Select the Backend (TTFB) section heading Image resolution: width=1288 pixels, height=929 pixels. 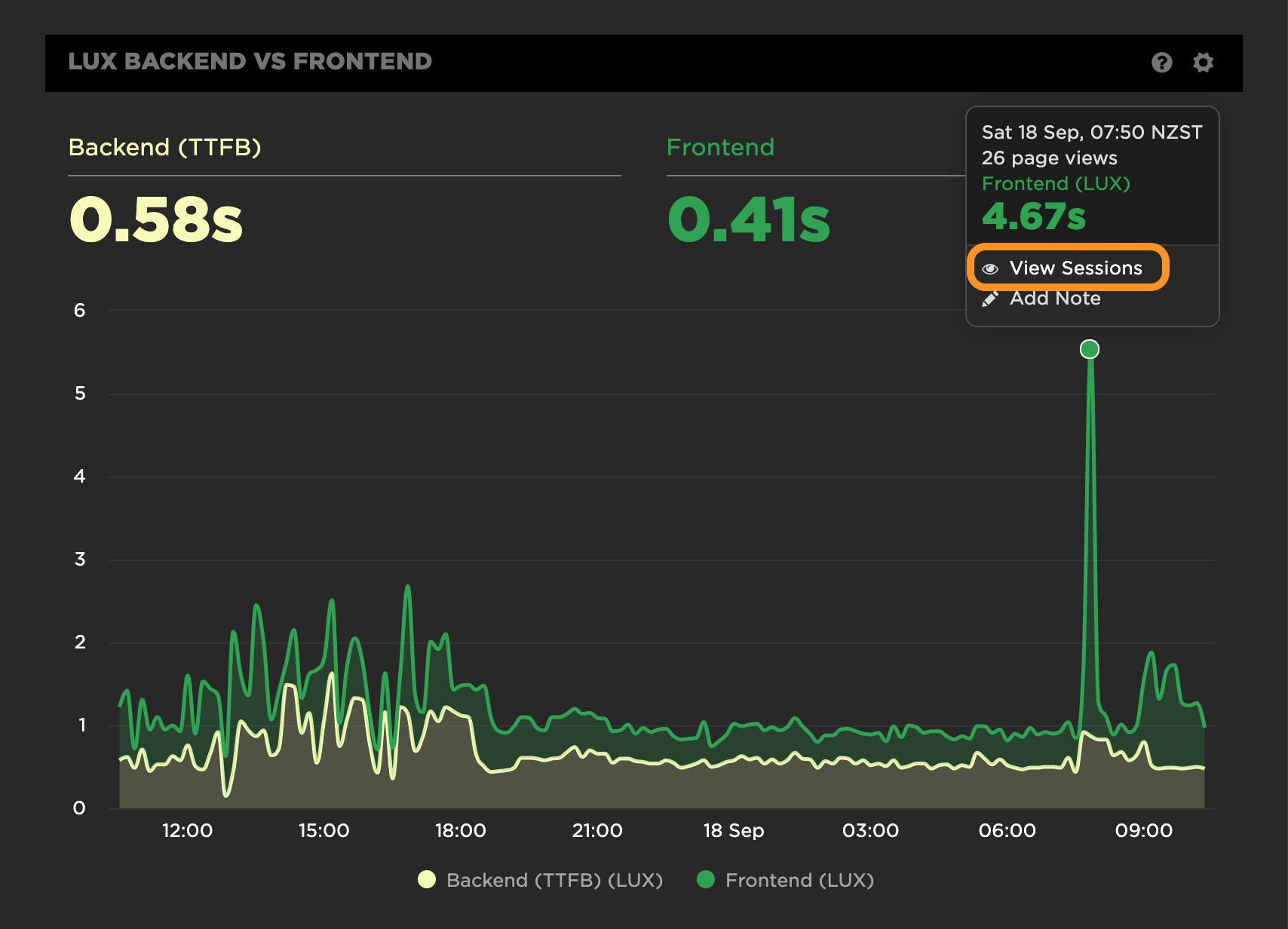click(x=164, y=148)
